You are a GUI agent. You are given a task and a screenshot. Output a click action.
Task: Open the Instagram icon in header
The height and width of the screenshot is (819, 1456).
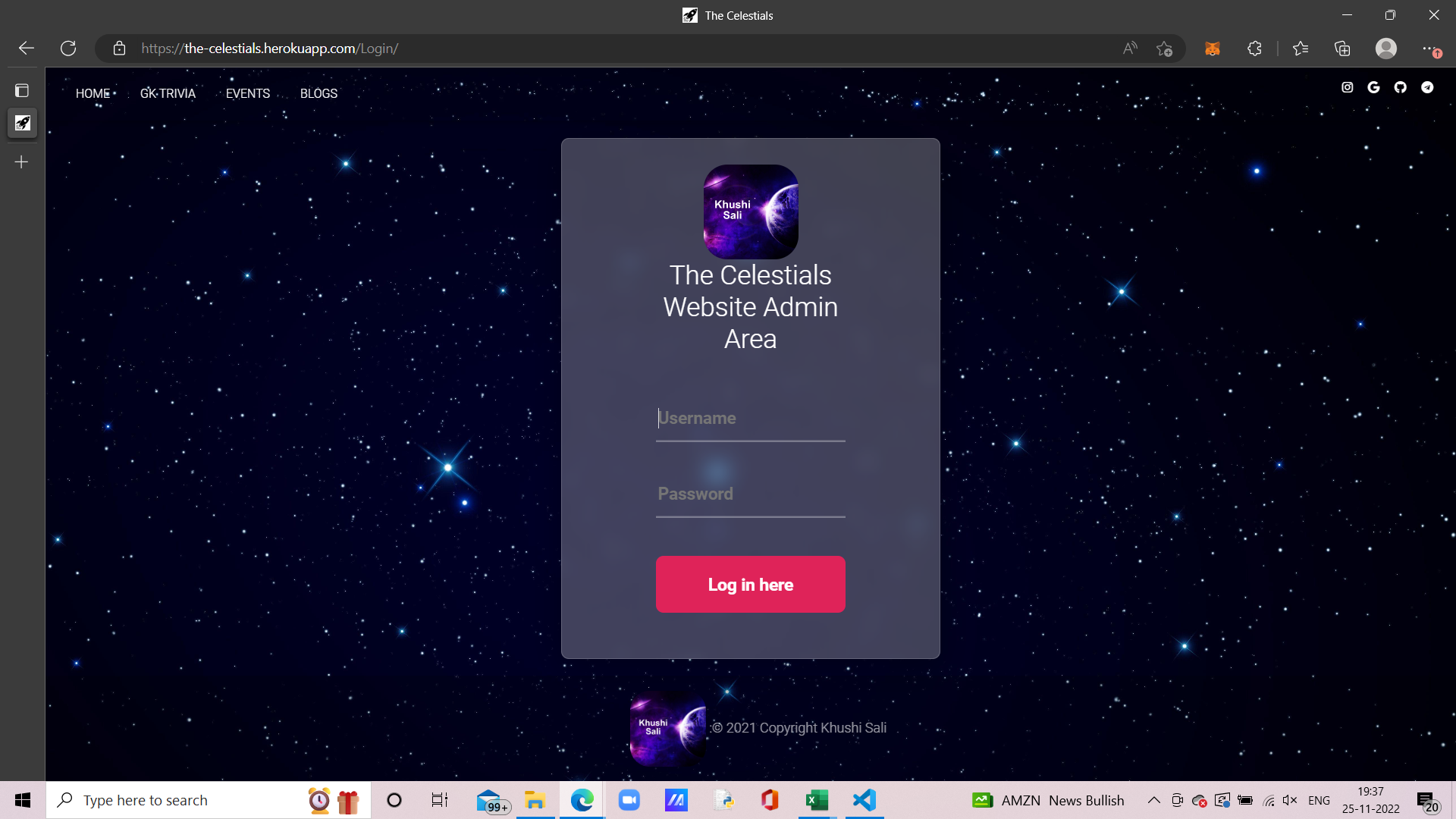coord(1347,87)
